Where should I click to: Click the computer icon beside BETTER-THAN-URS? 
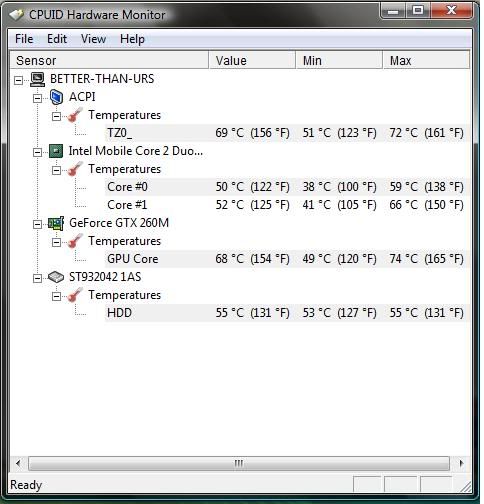pos(37,79)
